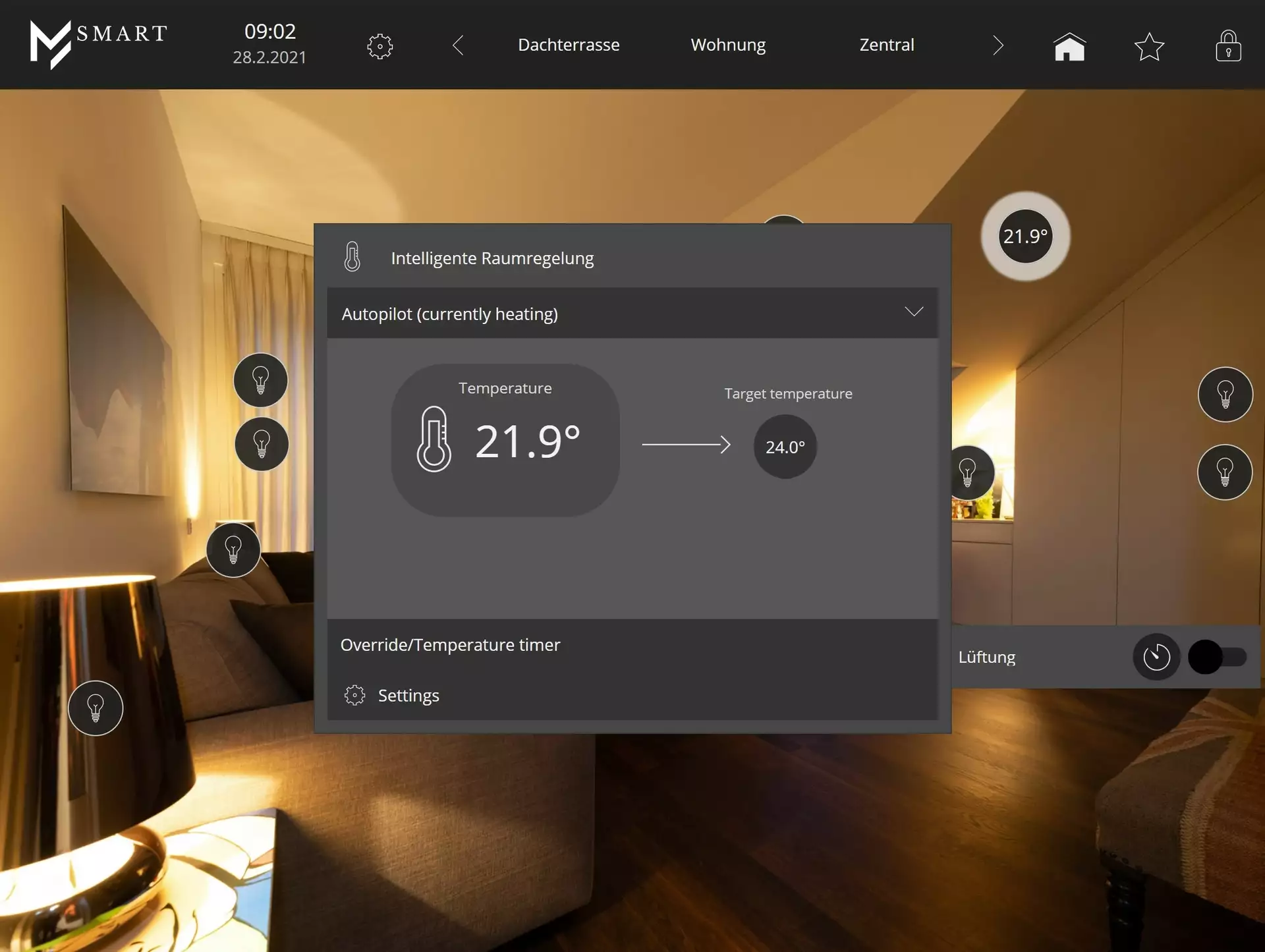This screenshot has width=1265, height=952.
Task: Click the 24.0° target temperature circle
Action: [784, 447]
